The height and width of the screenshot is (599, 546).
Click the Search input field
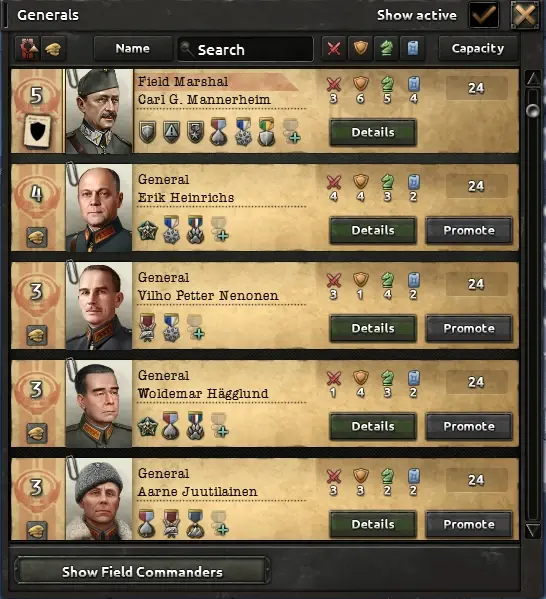point(245,49)
